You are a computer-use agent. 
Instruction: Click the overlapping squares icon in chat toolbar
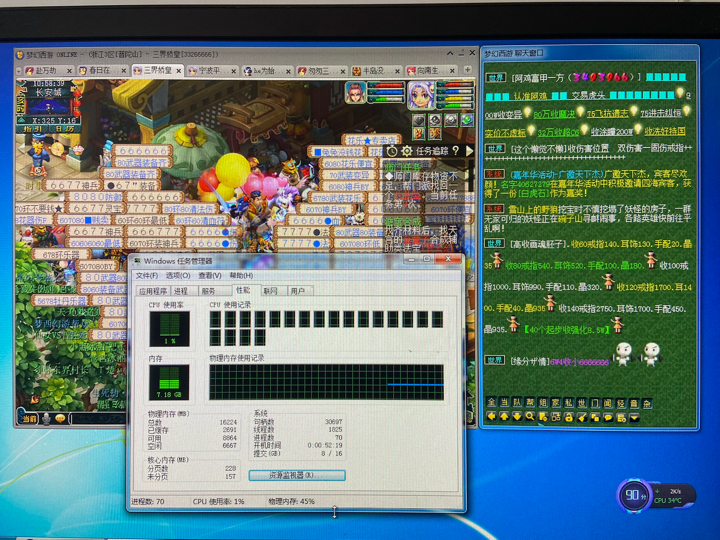click(595, 417)
